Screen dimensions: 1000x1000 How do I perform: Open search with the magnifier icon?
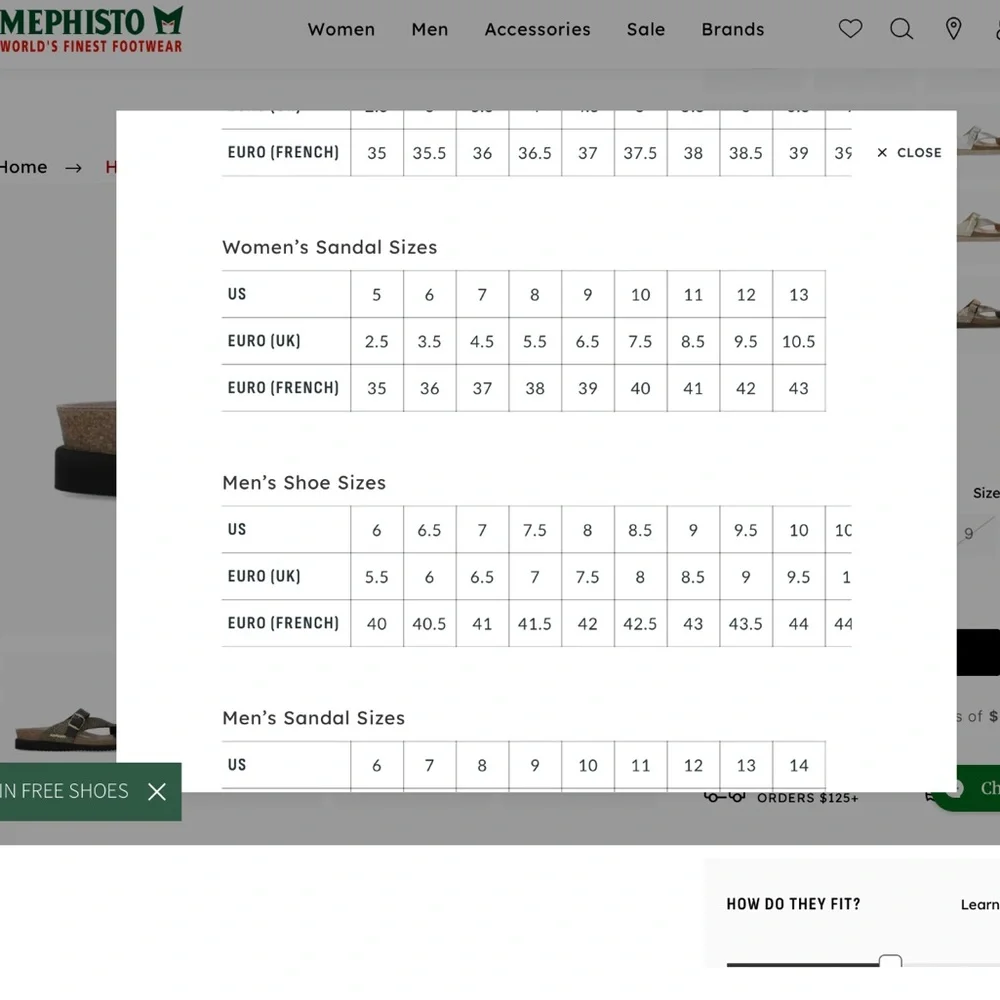(901, 29)
